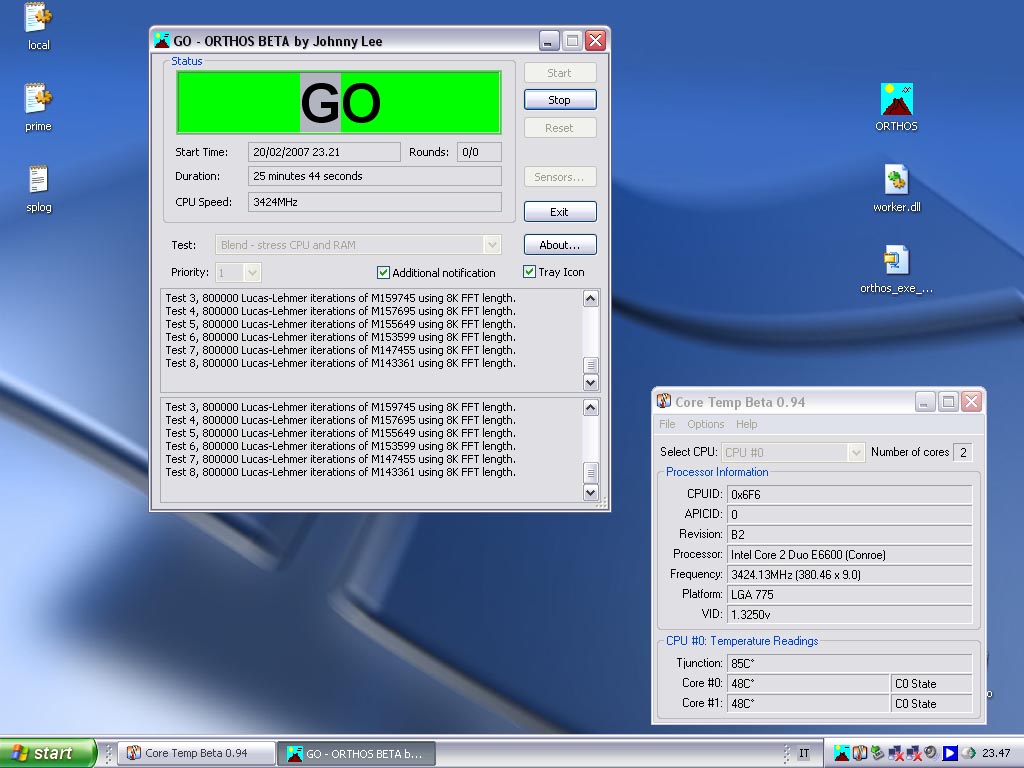The image size is (1024, 768).
Task: Click the lower log pane scrollbar thumb
Action: pos(590,472)
